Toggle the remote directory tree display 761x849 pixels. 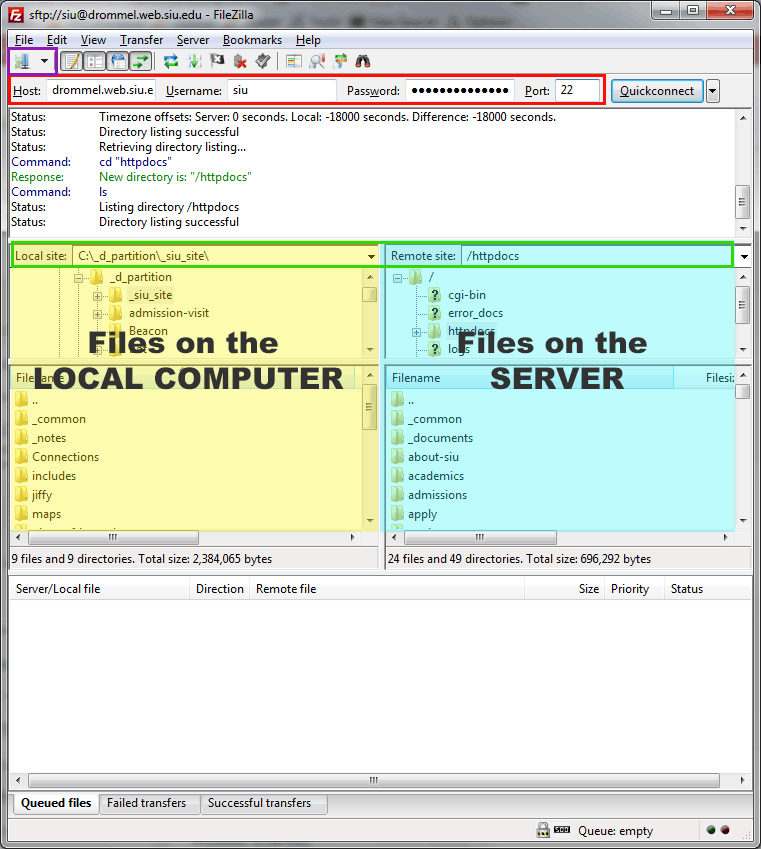118,61
